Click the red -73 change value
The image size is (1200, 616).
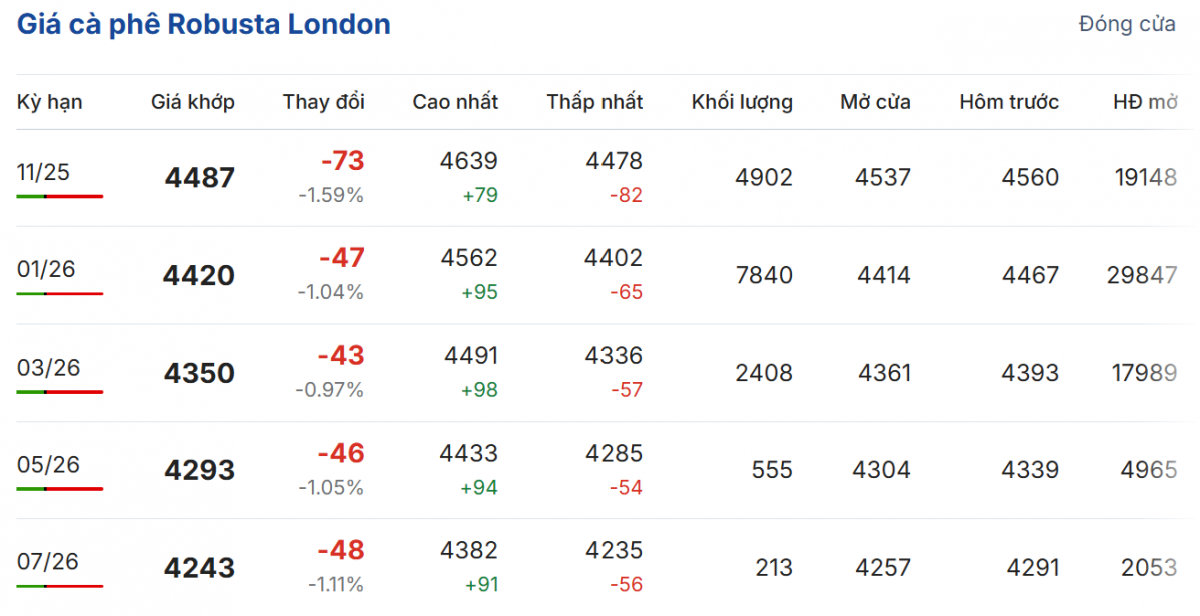click(342, 161)
